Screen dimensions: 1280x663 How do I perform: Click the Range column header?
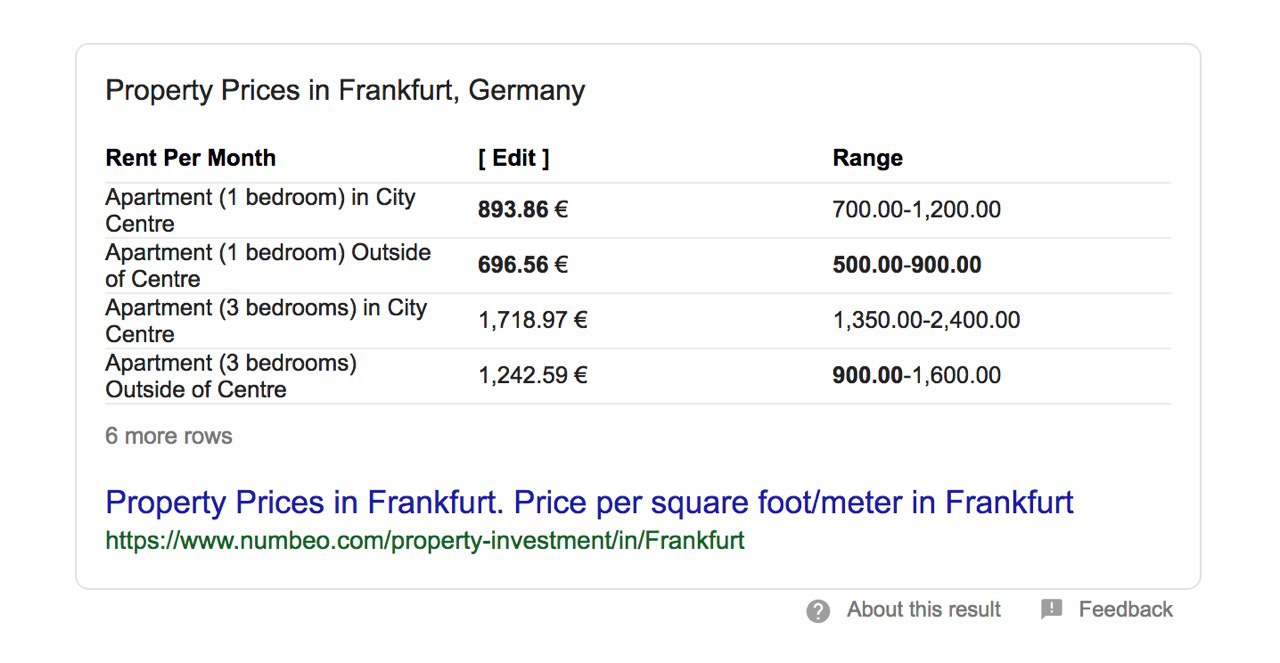867,158
